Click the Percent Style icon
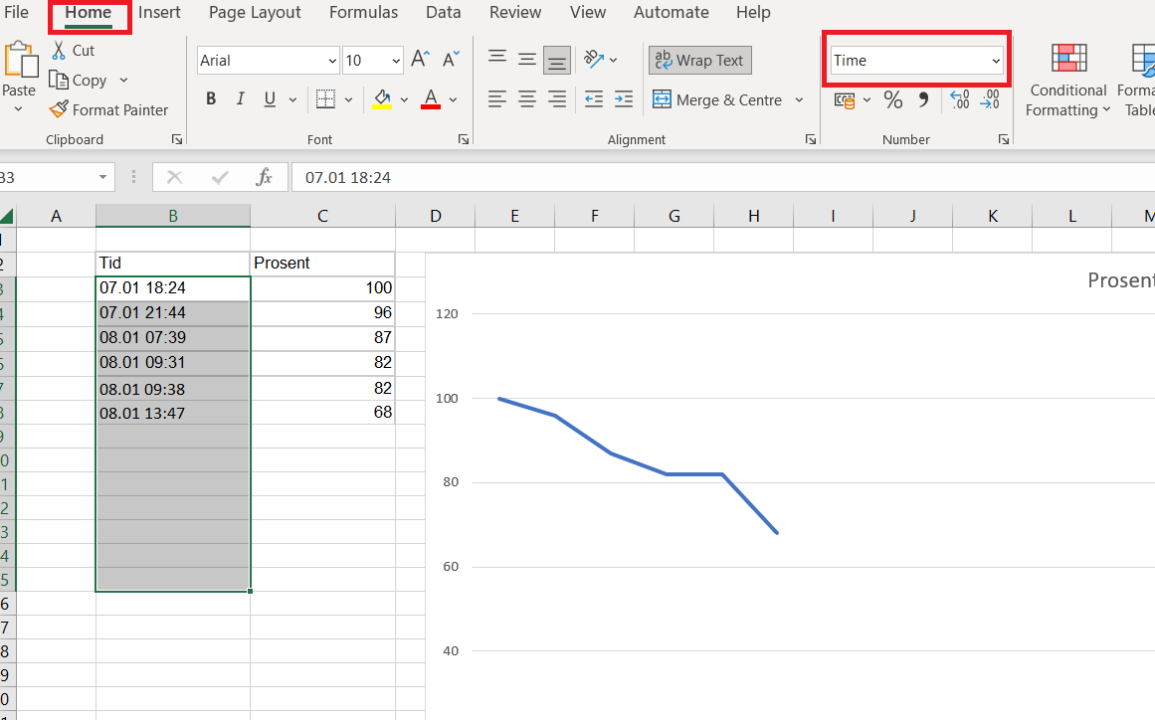 click(x=893, y=100)
